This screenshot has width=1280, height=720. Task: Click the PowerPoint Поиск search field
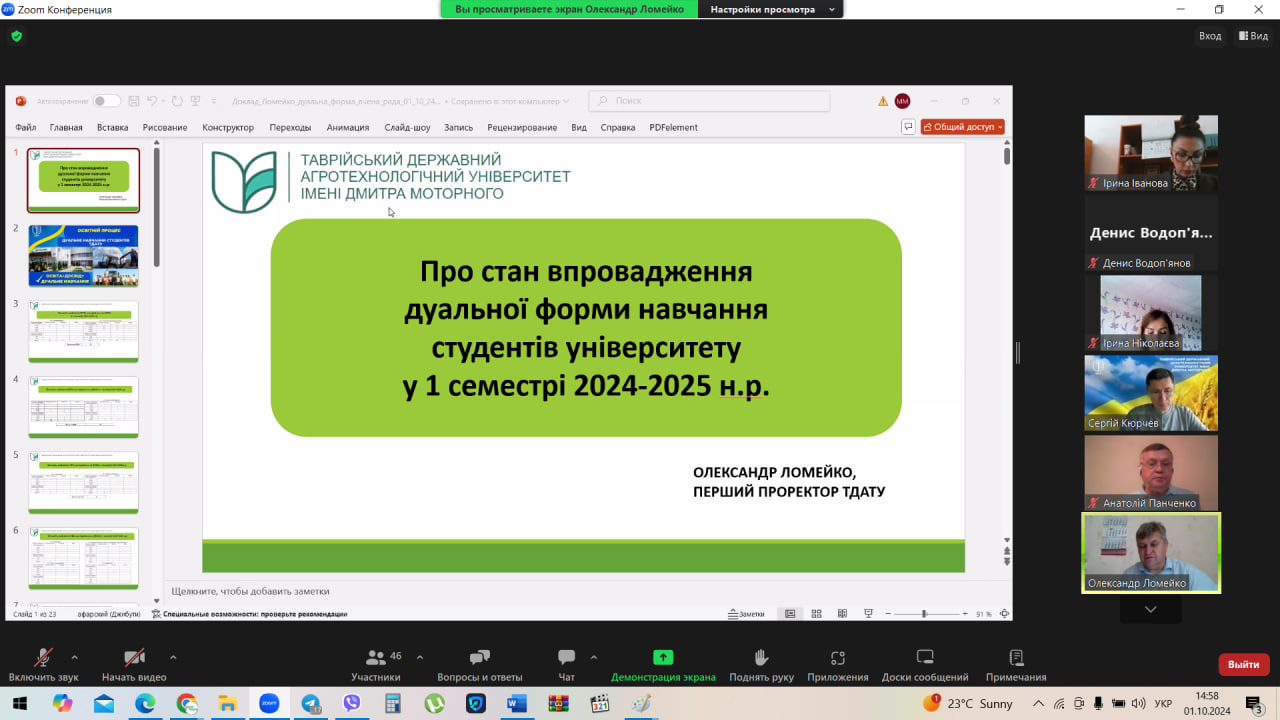(709, 101)
